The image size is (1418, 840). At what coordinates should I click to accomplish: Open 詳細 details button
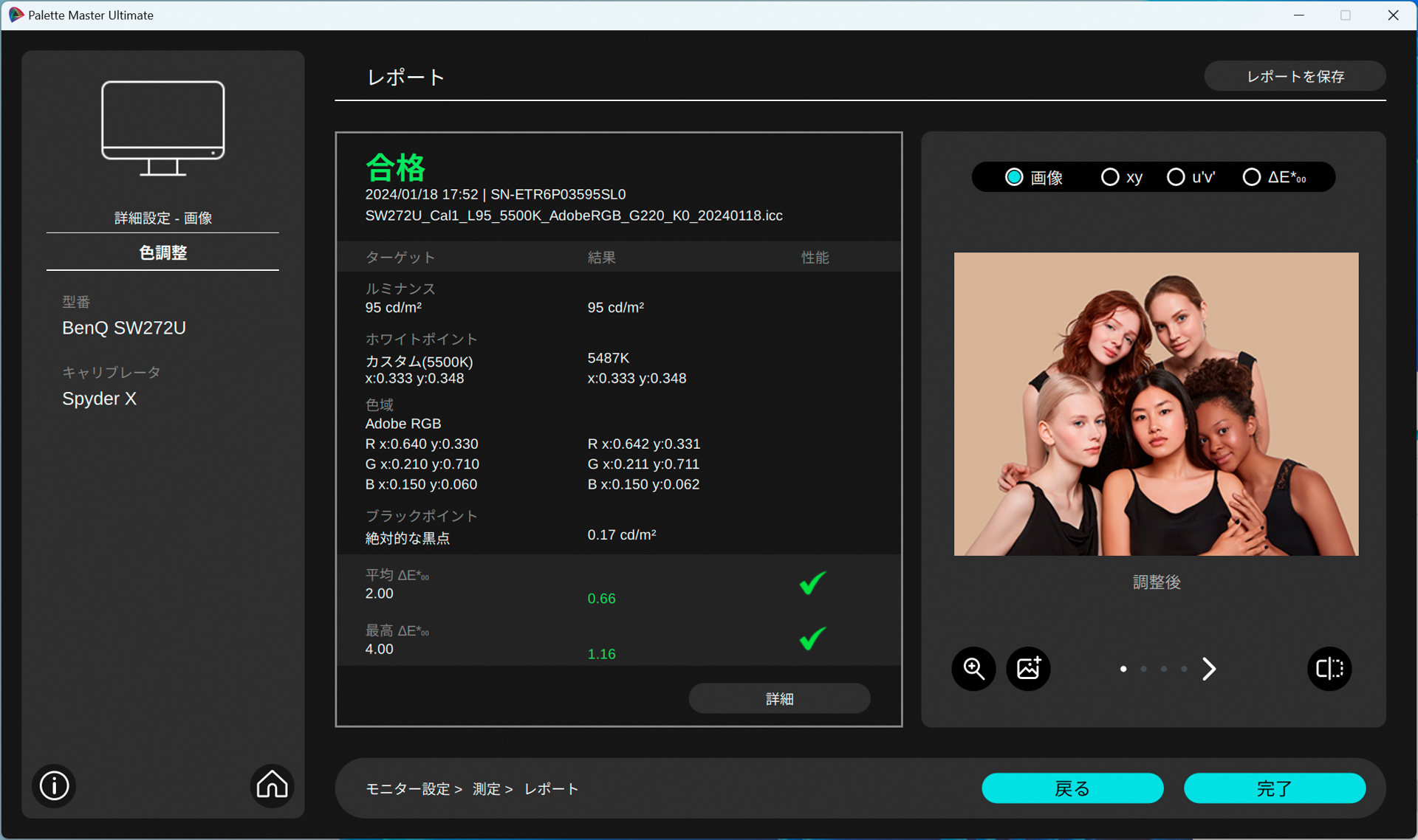point(779,698)
